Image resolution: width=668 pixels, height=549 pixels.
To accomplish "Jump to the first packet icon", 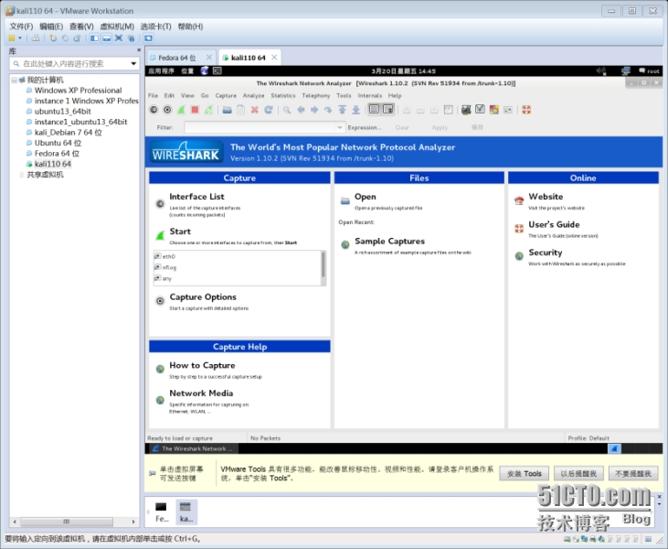I will pos(342,110).
